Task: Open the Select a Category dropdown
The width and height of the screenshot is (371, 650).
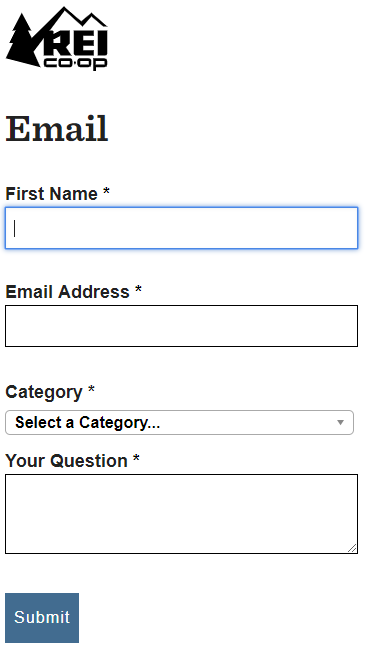Action: [x=179, y=422]
